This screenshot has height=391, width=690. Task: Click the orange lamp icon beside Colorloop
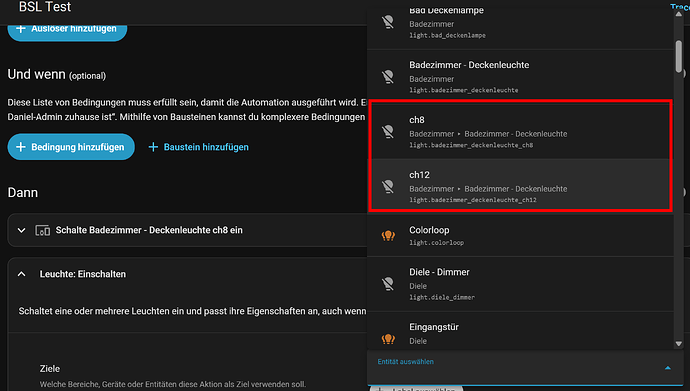[x=388, y=235]
